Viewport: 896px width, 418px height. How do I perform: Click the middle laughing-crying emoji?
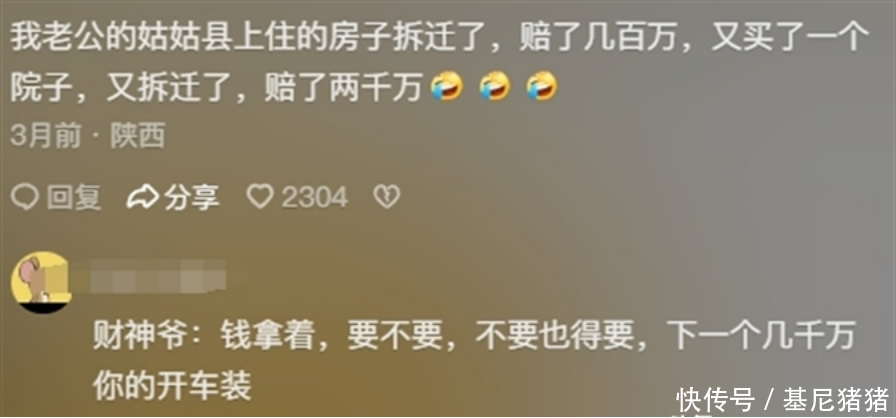click(494, 86)
